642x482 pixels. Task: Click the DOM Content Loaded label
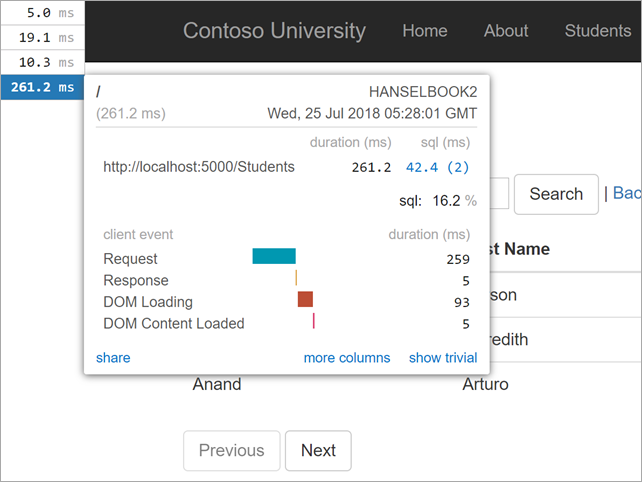tap(174, 324)
